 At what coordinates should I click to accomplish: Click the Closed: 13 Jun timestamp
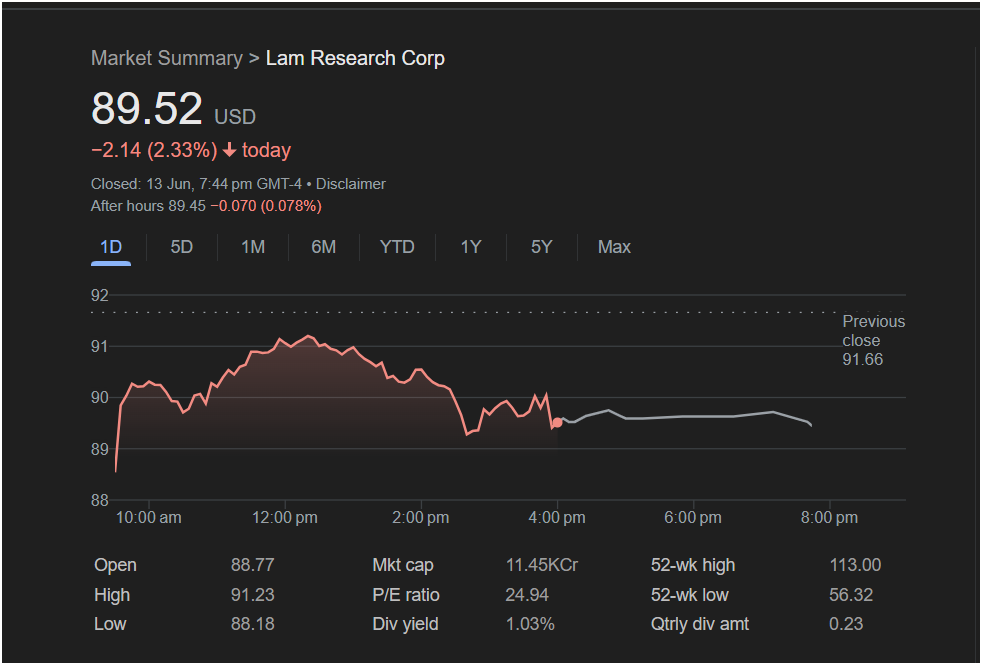click(x=196, y=184)
